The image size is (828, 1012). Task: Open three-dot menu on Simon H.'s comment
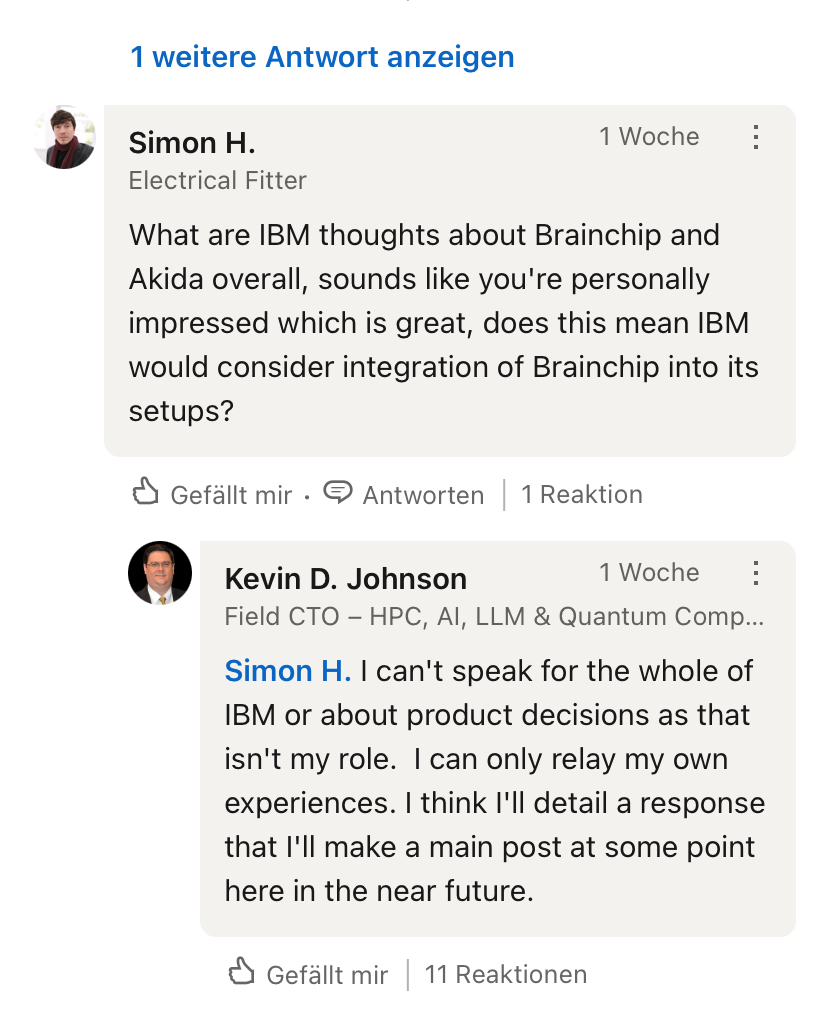(x=756, y=137)
